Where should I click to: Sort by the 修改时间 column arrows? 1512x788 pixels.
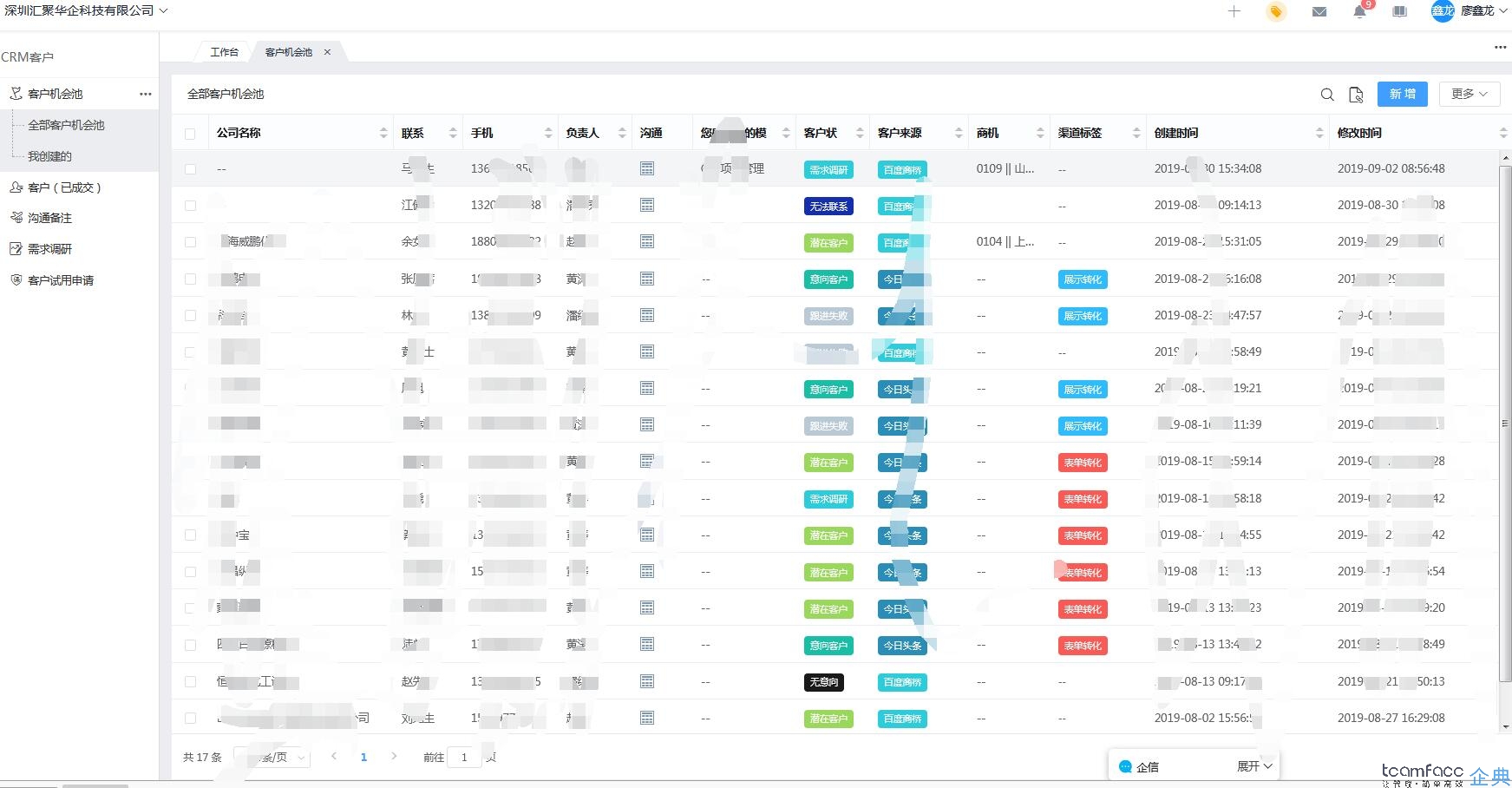coord(1502,133)
